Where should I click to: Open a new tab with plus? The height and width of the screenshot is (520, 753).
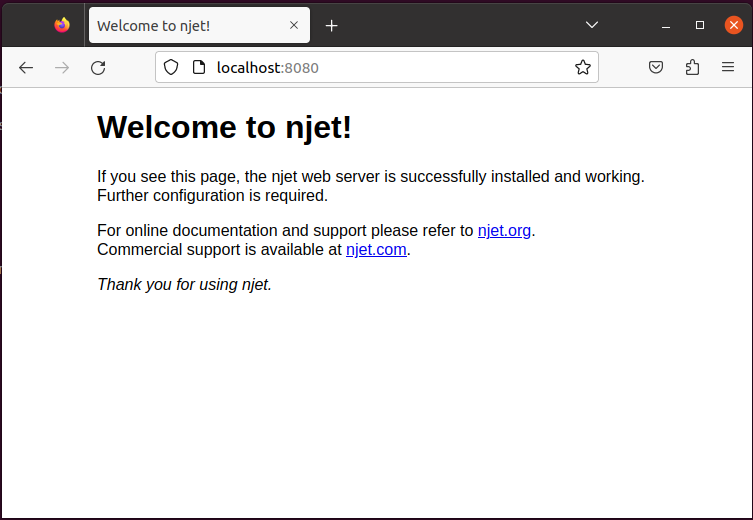(x=331, y=25)
